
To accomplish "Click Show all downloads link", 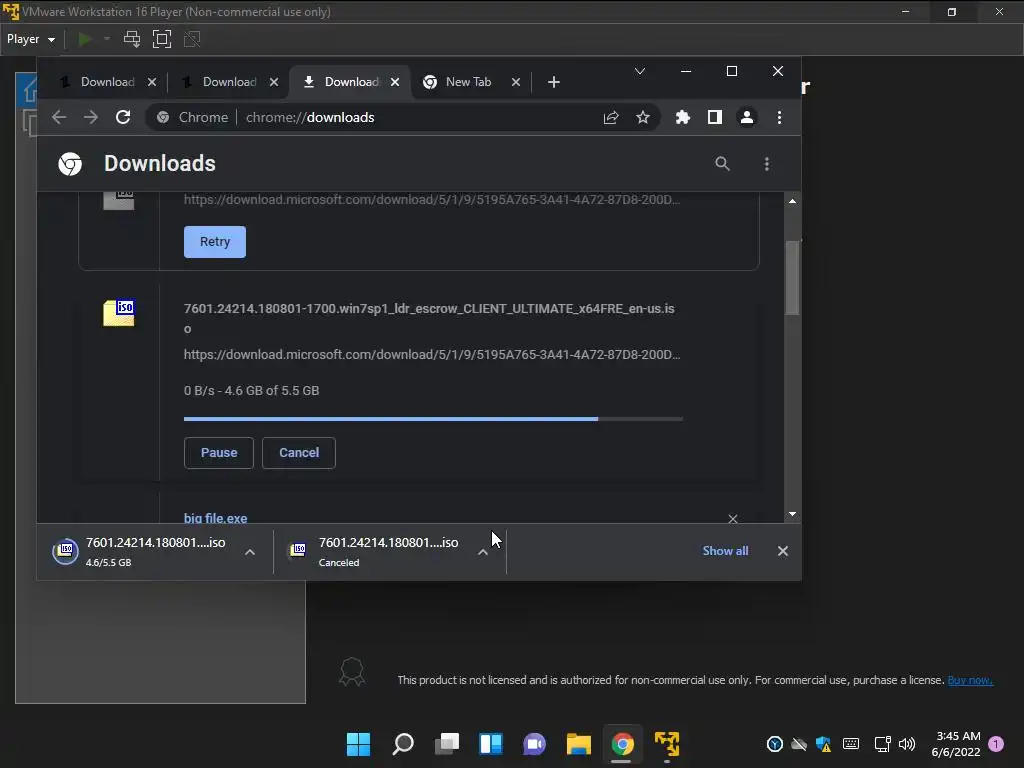I will click(x=725, y=551).
